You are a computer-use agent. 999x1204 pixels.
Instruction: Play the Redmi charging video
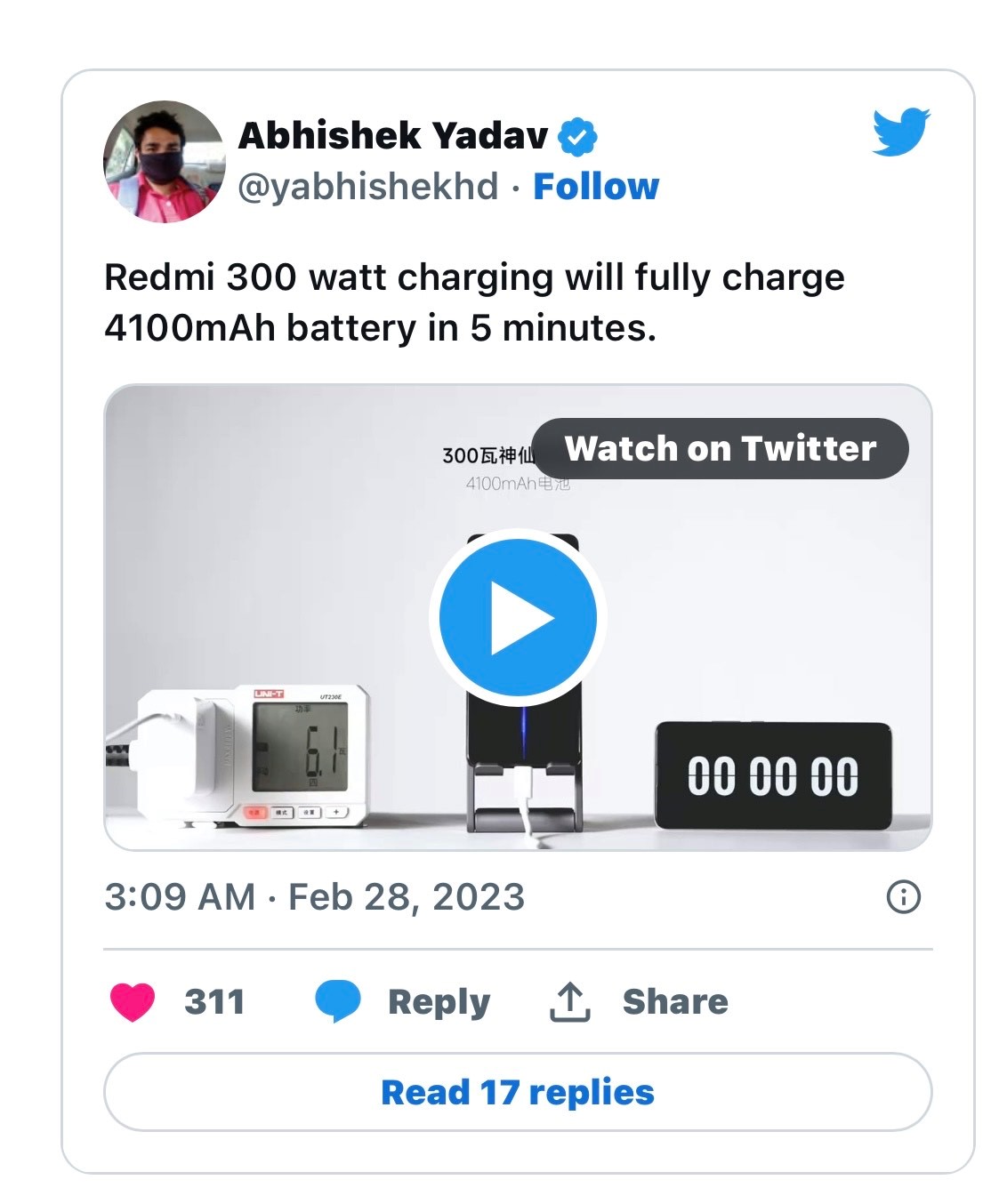tap(518, 617)
